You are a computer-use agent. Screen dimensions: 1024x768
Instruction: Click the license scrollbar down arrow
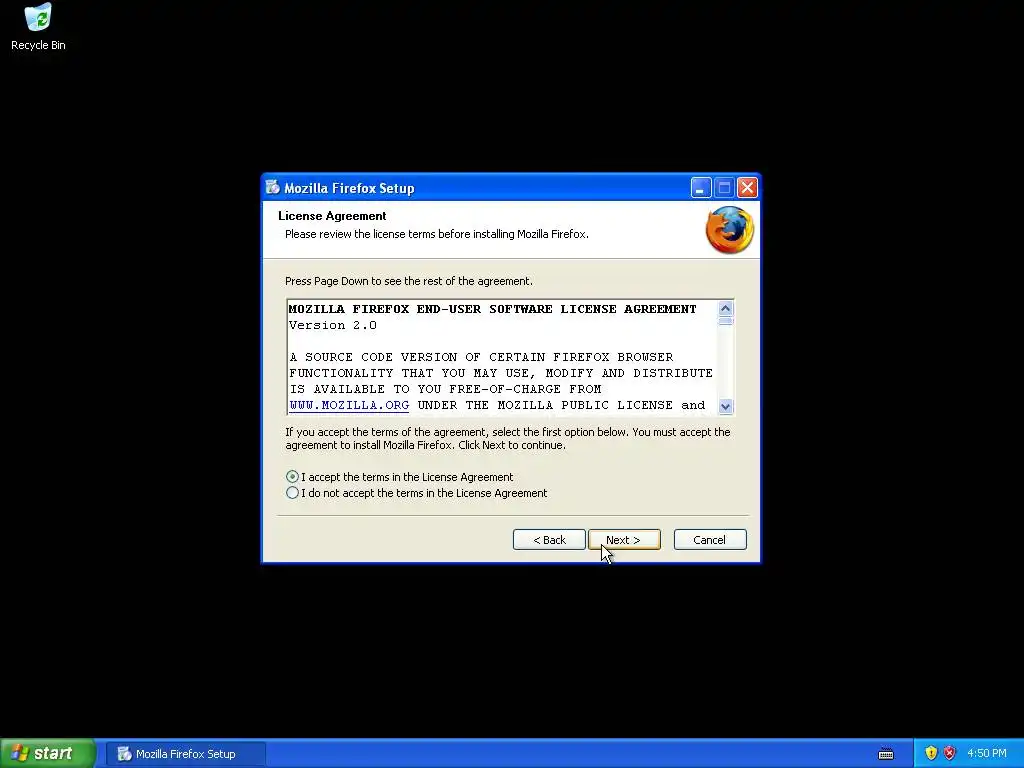726,406
